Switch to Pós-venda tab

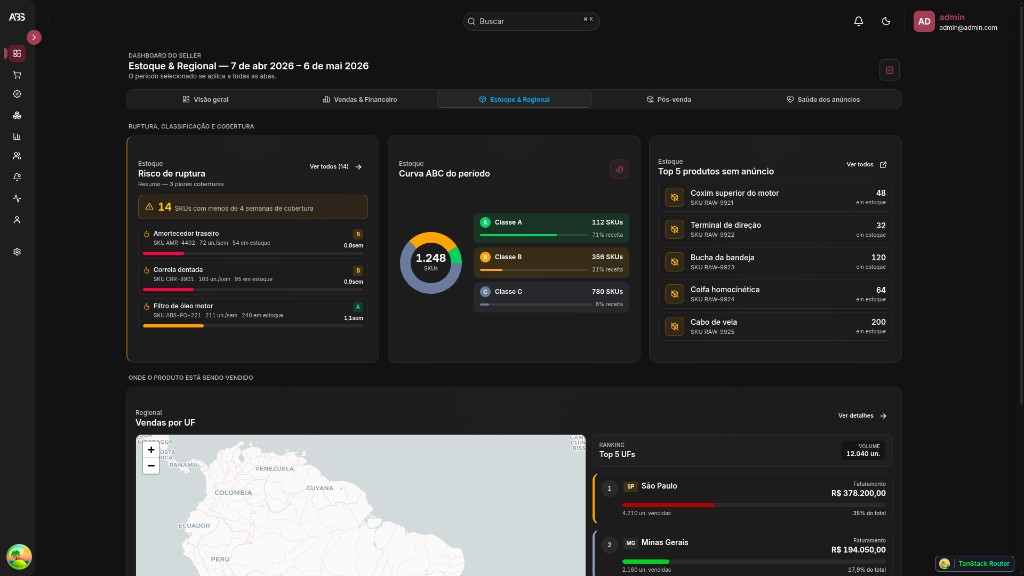[x=669, y=99]
